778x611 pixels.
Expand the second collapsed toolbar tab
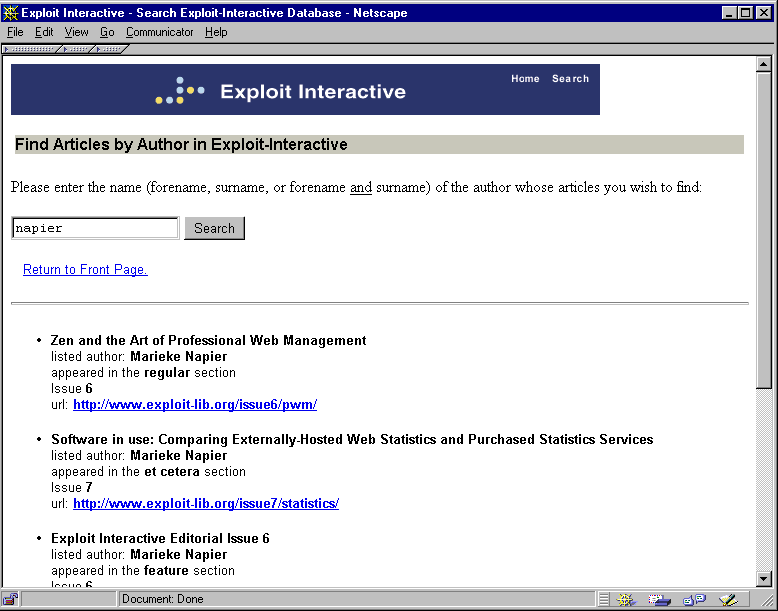77,49
